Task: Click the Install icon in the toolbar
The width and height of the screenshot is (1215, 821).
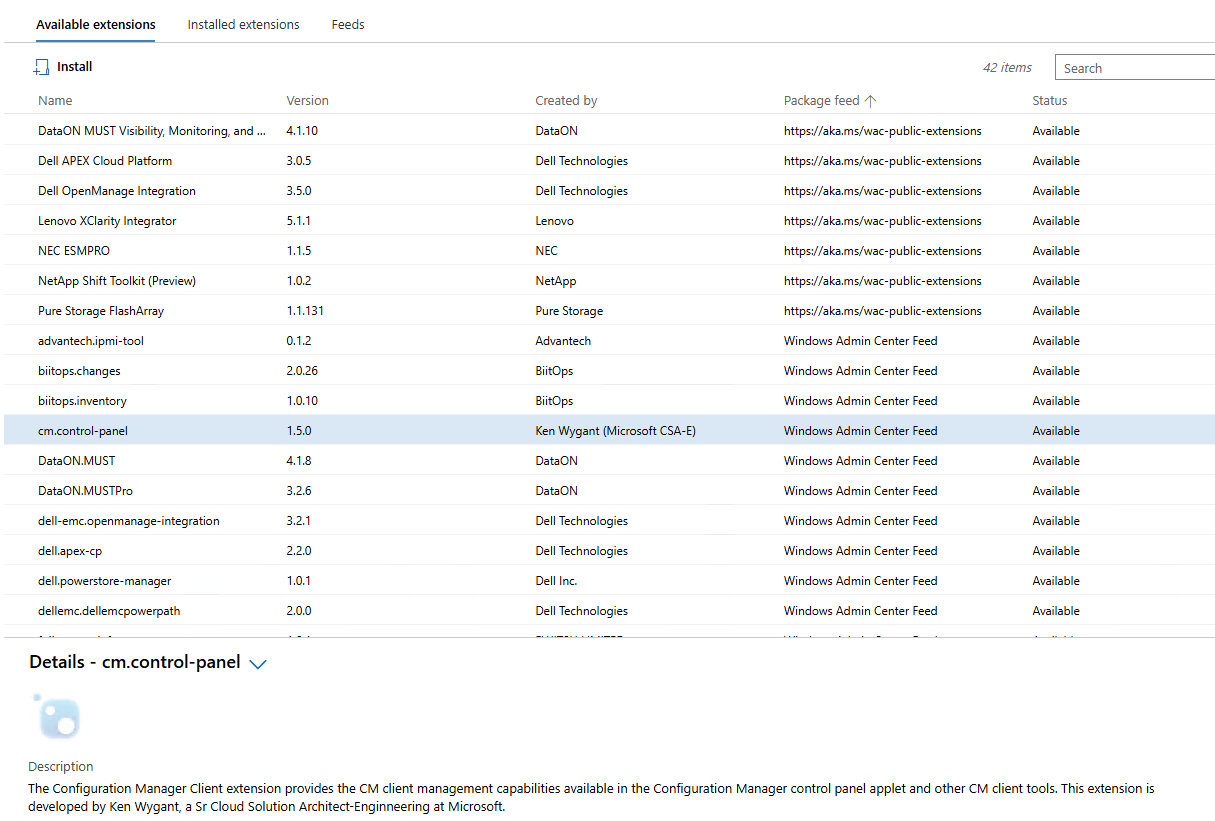Action: pos(41,67)
